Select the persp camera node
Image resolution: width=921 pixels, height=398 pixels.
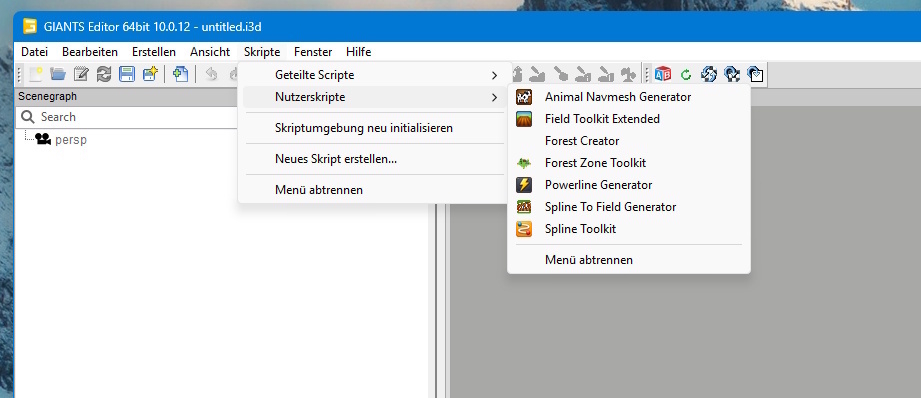pyautogui.click(x=70, y=140)
